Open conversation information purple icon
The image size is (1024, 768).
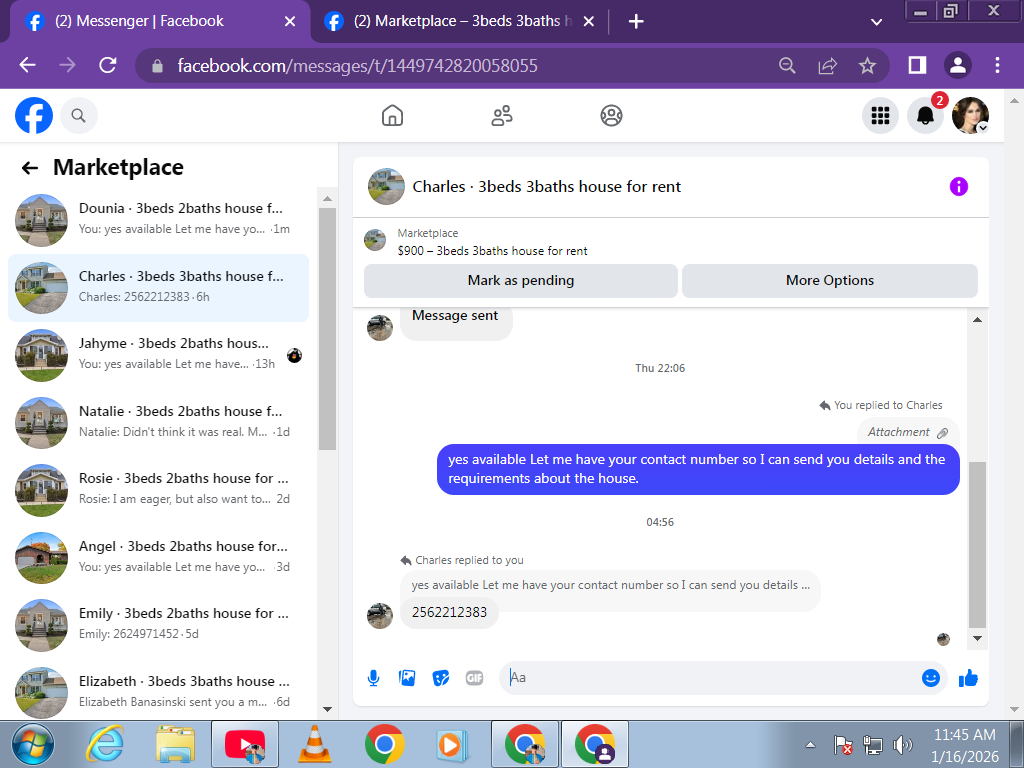click(x=958, y=187)
